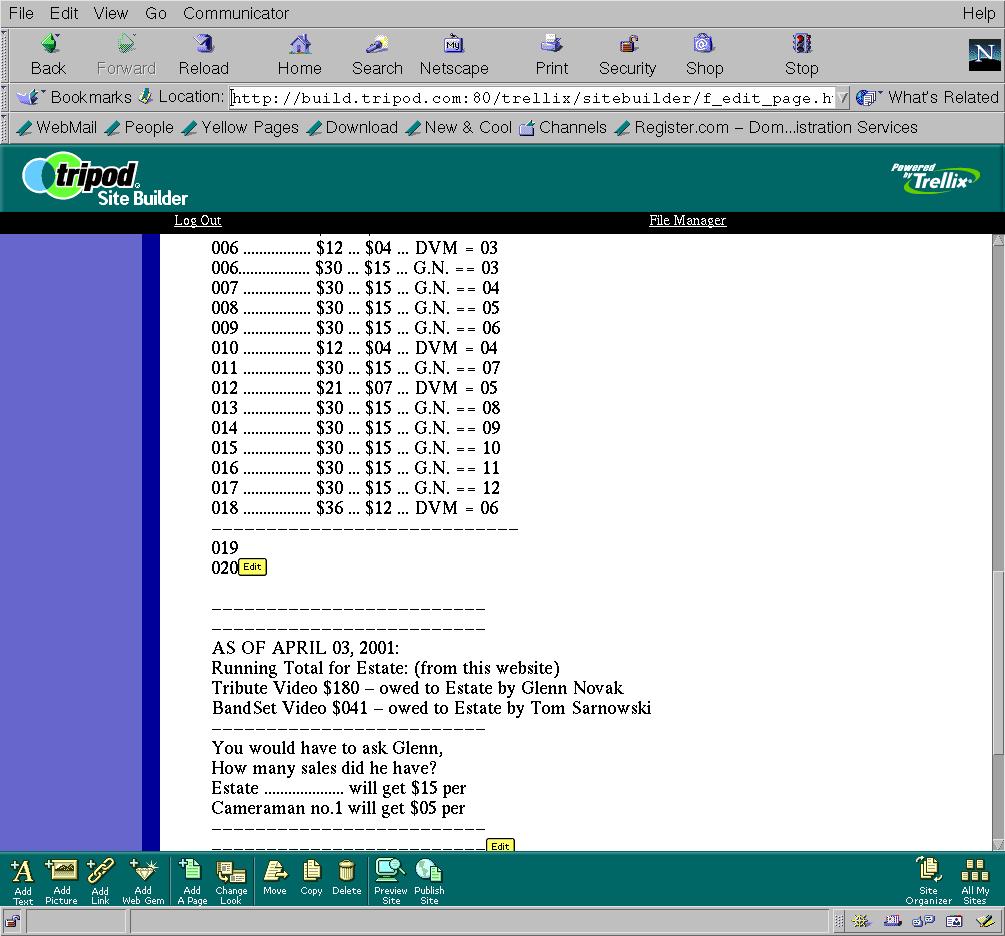Click the row "018" with $36 ... $12

pyautogui.click(x=355, y=508)
